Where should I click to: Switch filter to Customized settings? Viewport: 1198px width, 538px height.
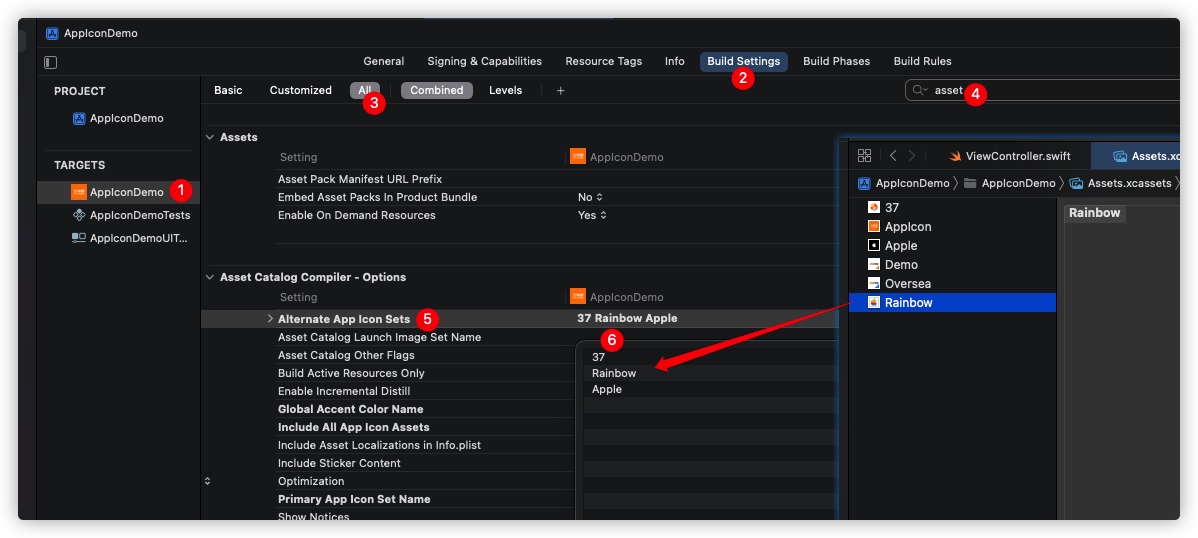[x=300, y=90]
